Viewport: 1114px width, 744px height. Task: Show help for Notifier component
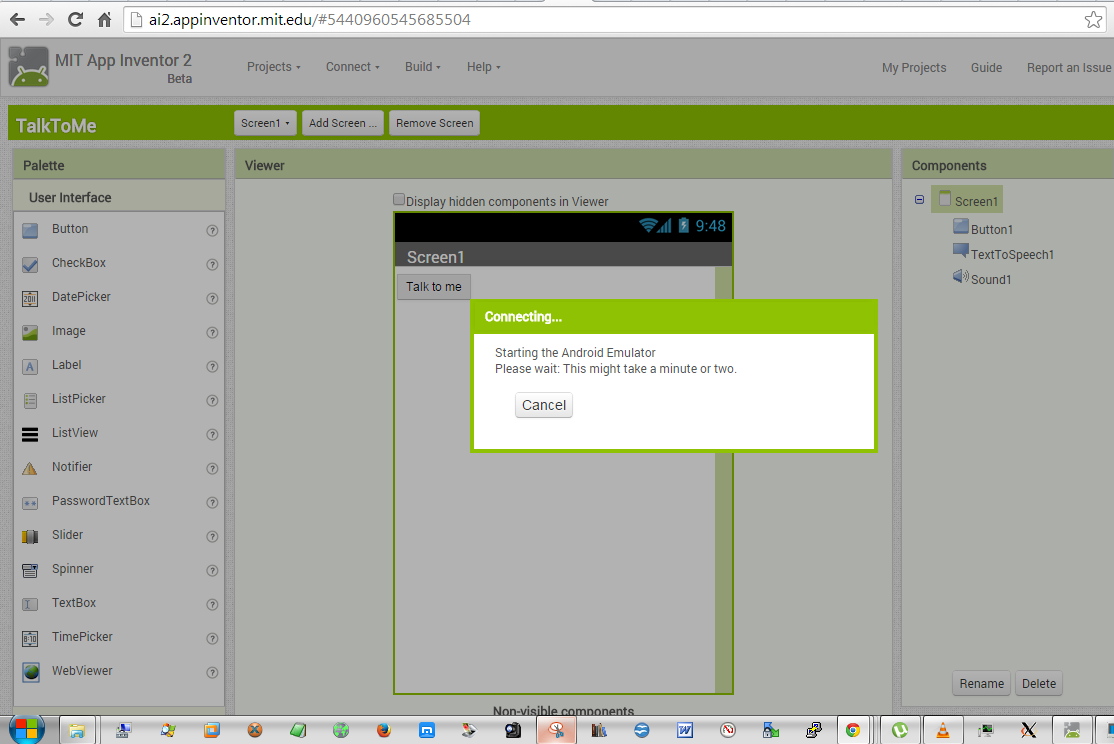[212, 468]
